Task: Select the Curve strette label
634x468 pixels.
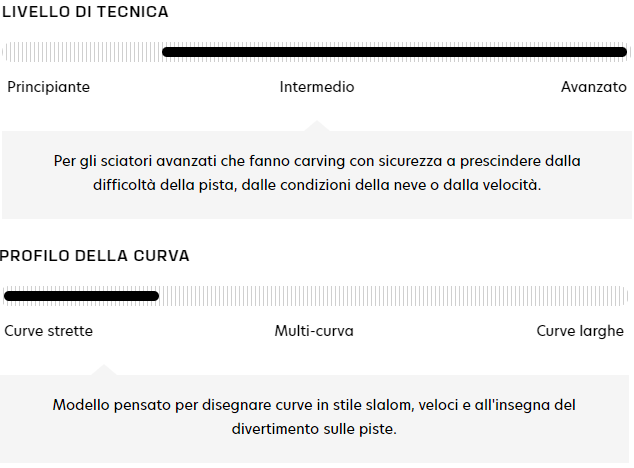Action: point(49,331)
